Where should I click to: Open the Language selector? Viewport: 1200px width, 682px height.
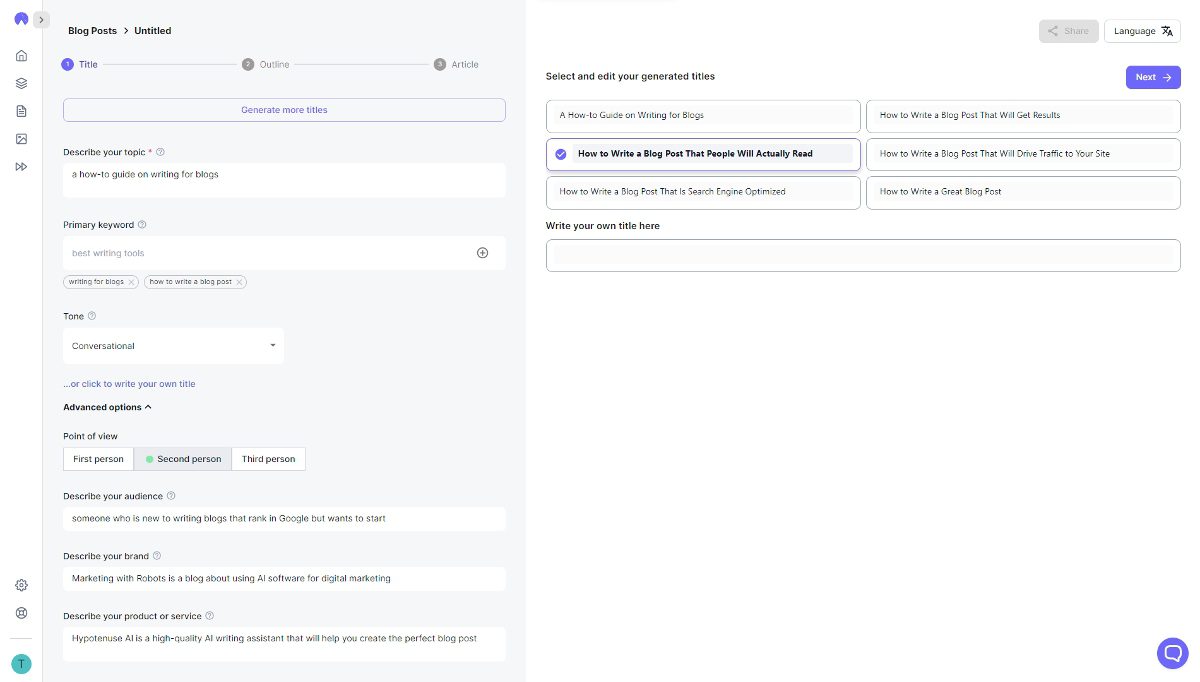1142,31
